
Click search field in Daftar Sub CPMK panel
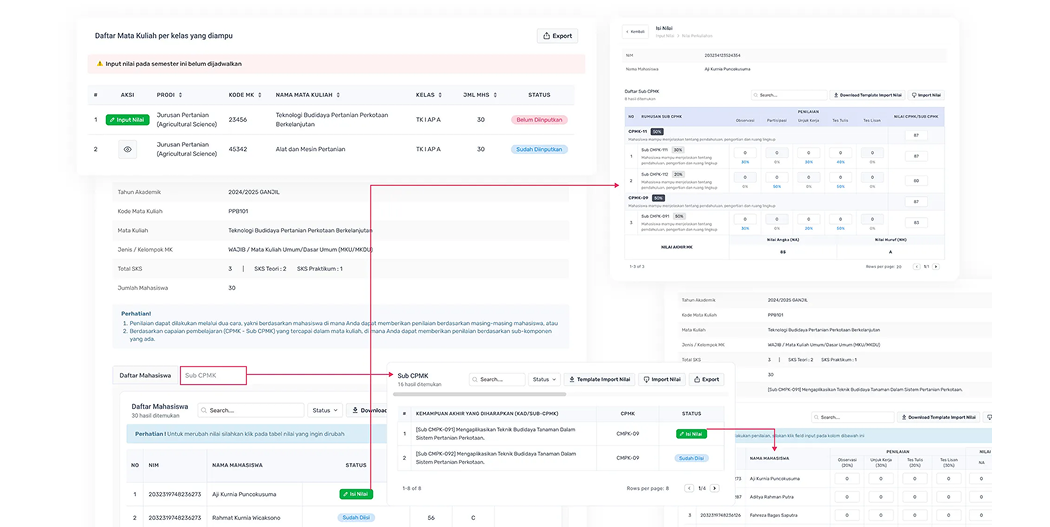(789, 95)
